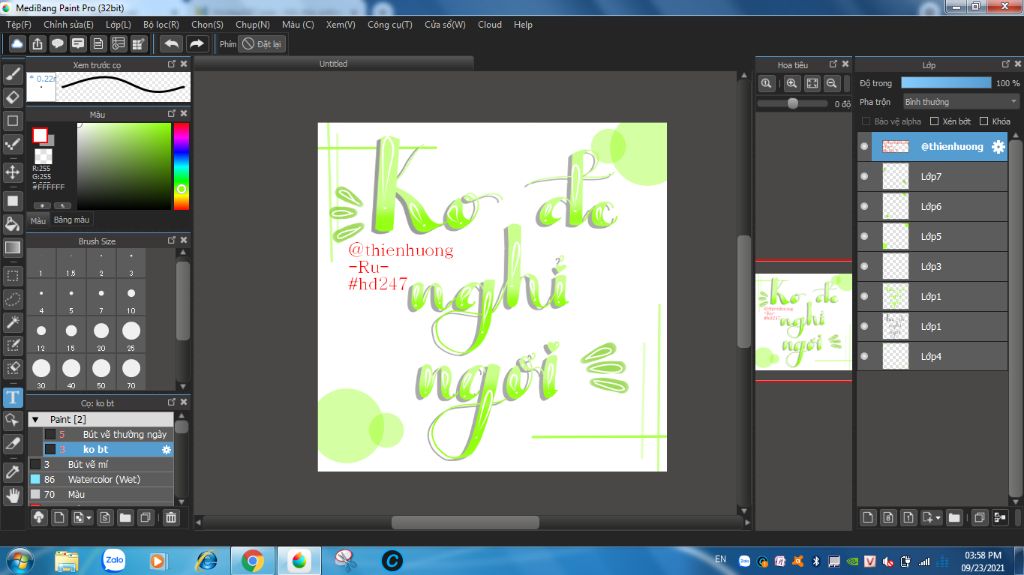Select the Gradient tool
The image size is (1024, 575).
click(x=12, y=248)
